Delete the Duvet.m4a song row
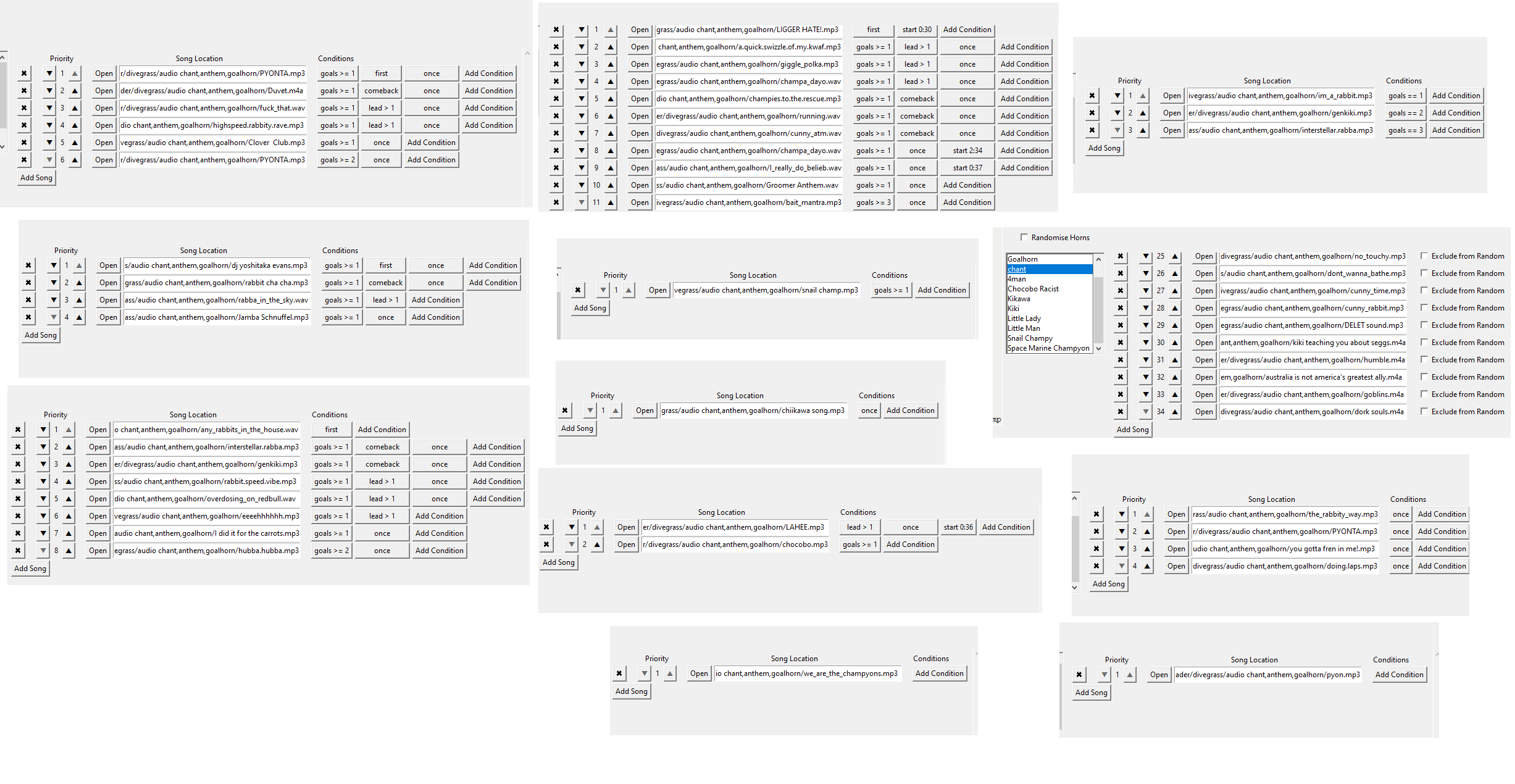This screenshot has width=1515, height=784. pos(24,91)
